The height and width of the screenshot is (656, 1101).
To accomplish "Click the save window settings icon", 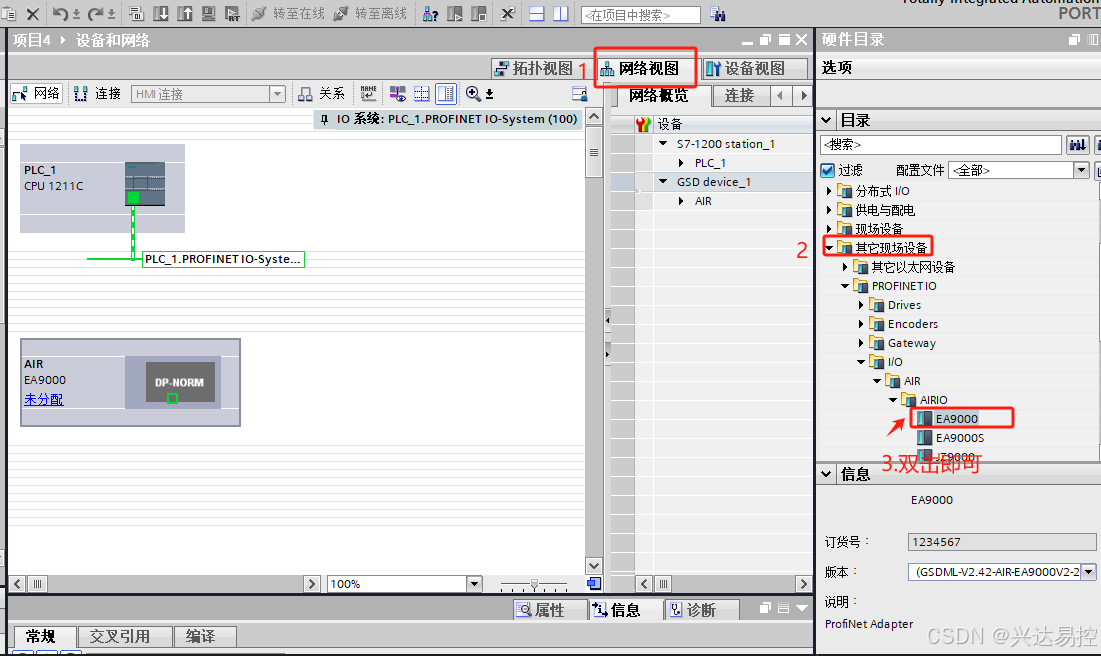I will [x=579, y=93].
